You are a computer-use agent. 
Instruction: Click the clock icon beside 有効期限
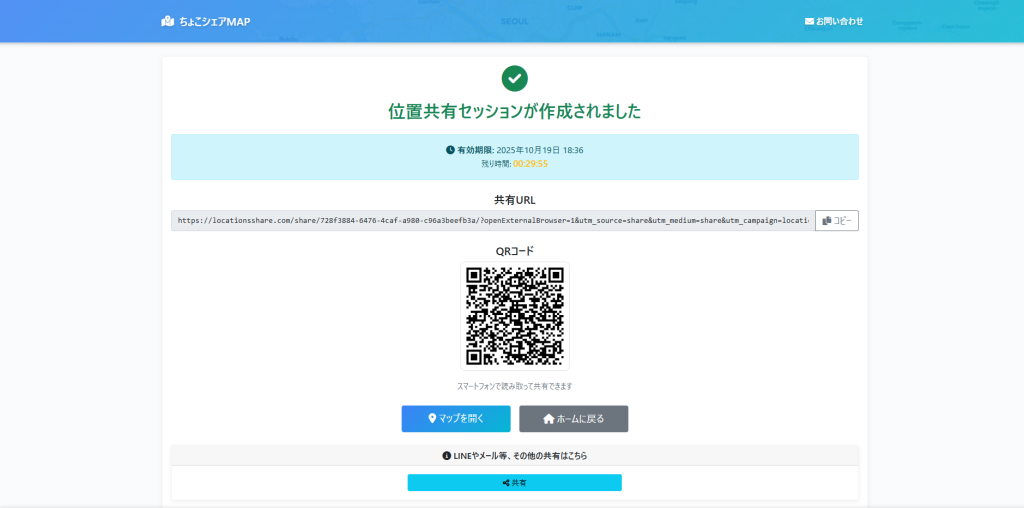(450, 150)
